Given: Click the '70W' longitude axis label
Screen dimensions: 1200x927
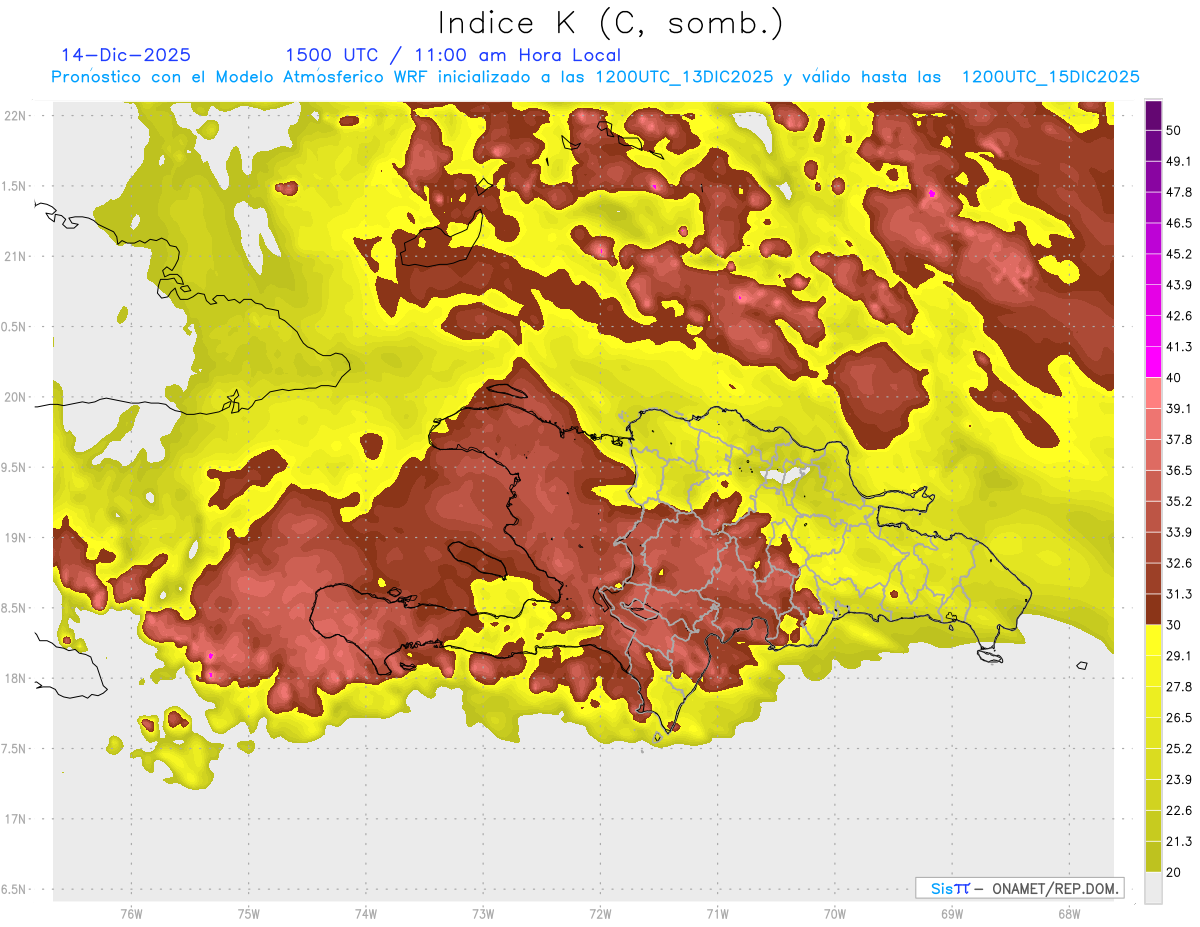Looking at the screenshot, I should point(834,915).
